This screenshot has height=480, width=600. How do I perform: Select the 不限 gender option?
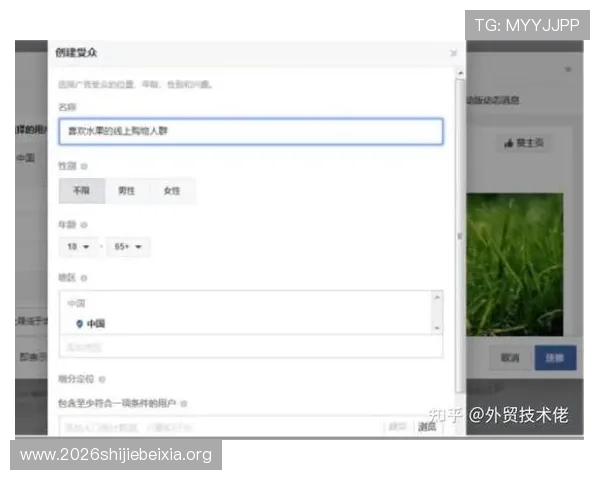[82, 191]
